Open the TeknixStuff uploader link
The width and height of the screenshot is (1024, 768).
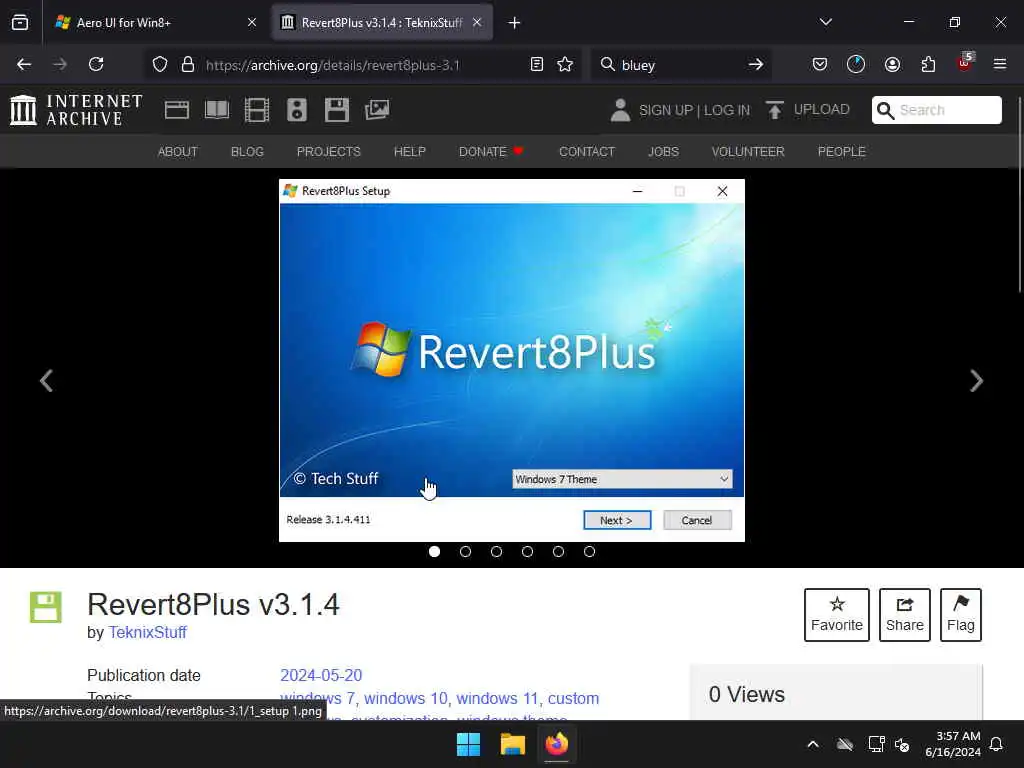[x=148, y=632]
